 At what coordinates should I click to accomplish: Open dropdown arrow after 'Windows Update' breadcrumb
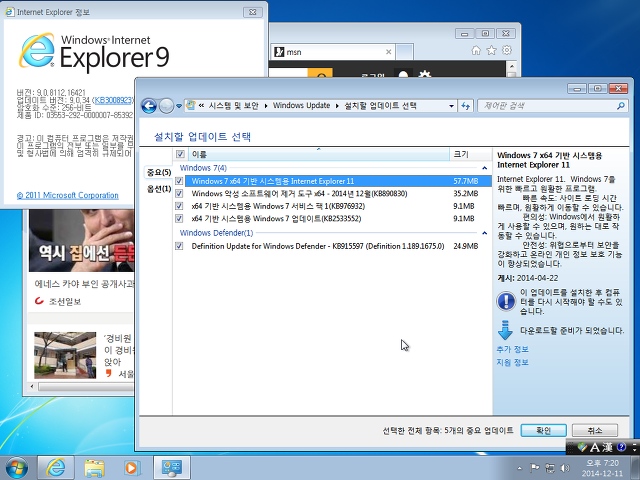pos(337,106)
